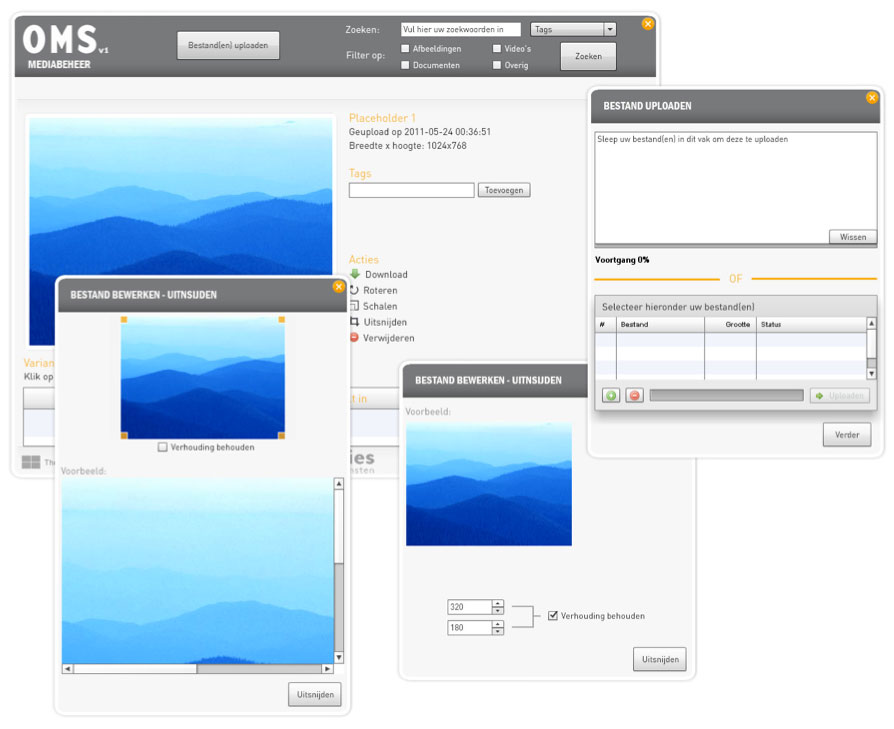
Task: Click the upload progress bar
Action: (727, 396)
